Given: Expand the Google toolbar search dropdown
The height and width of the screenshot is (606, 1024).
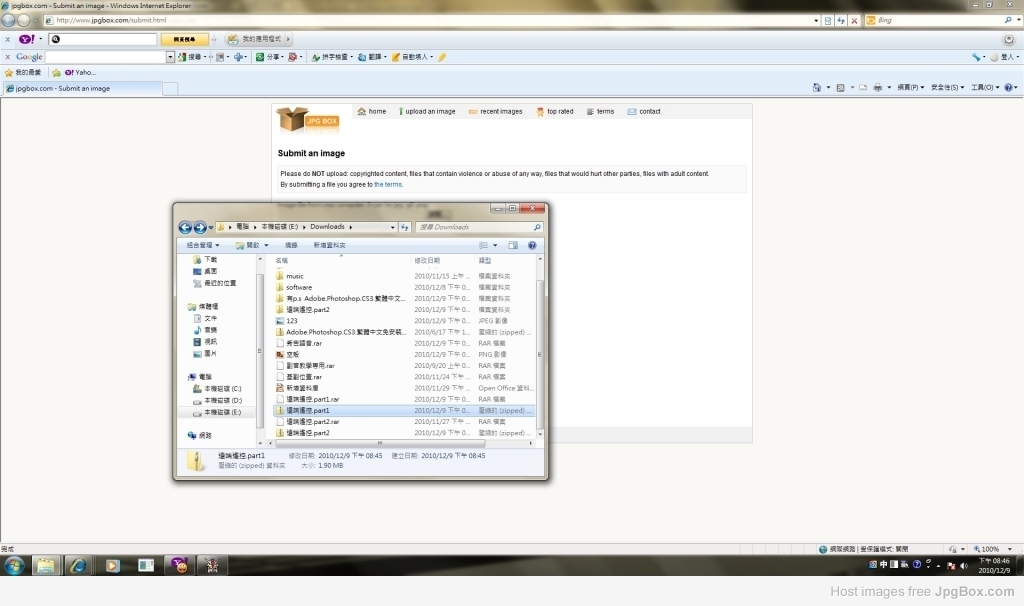Looking at the screenshot, I should pos(170,57).
